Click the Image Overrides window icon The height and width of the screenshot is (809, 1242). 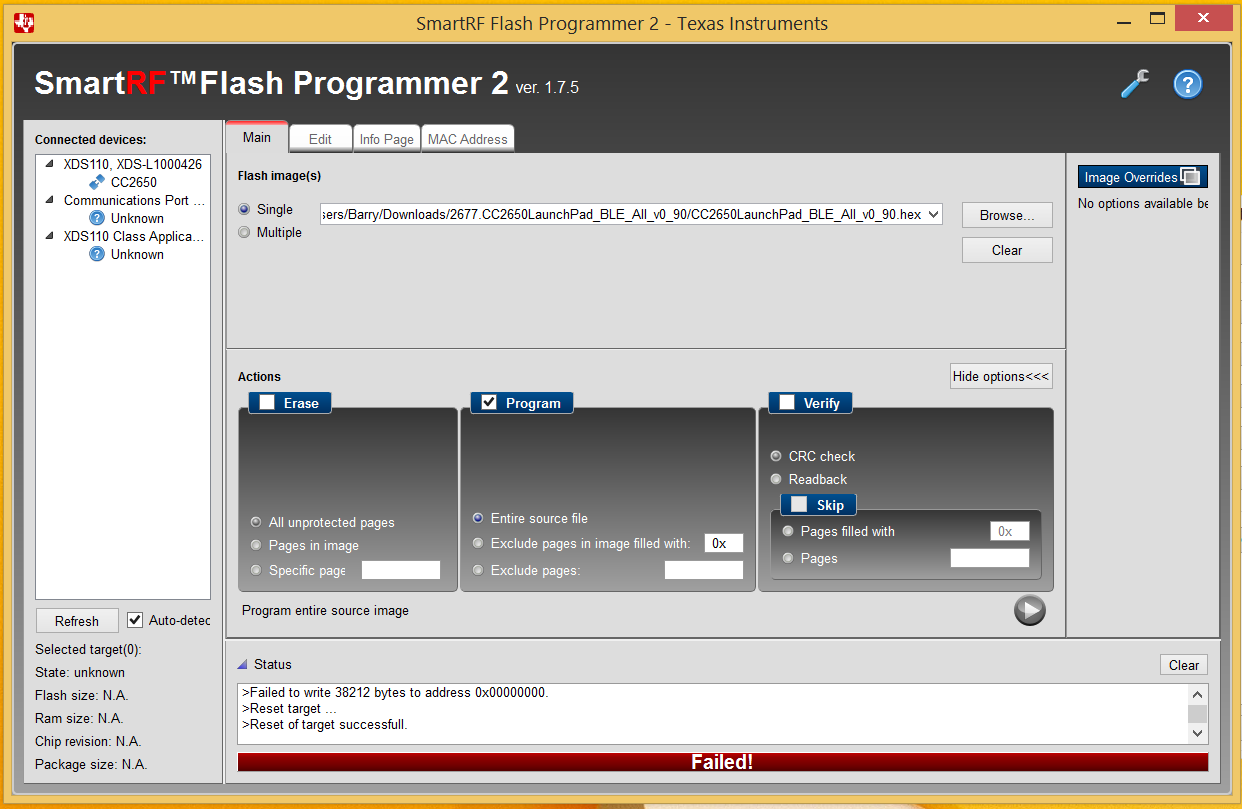(1190, 177)
